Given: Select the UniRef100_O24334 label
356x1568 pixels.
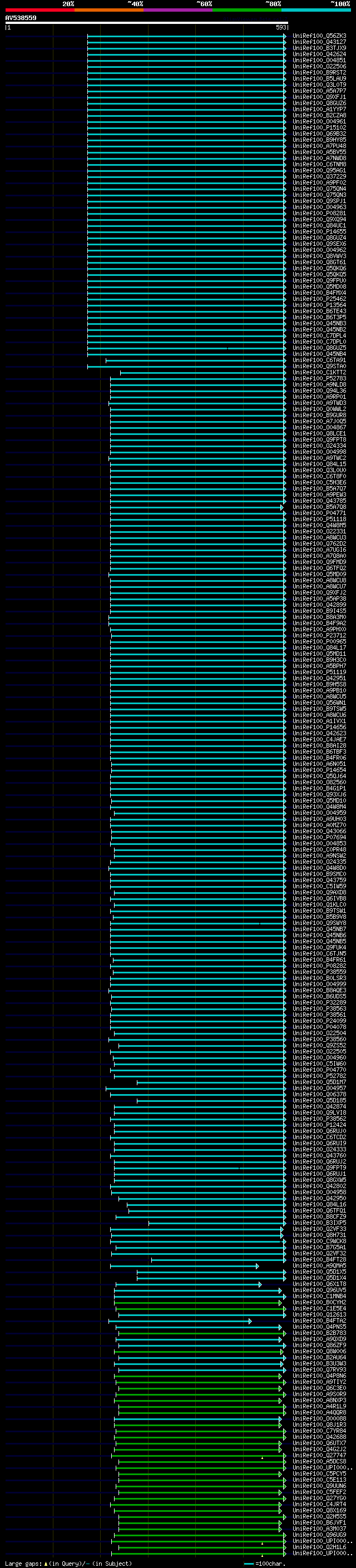Looking at the screenshot, I should click(319, 446).
